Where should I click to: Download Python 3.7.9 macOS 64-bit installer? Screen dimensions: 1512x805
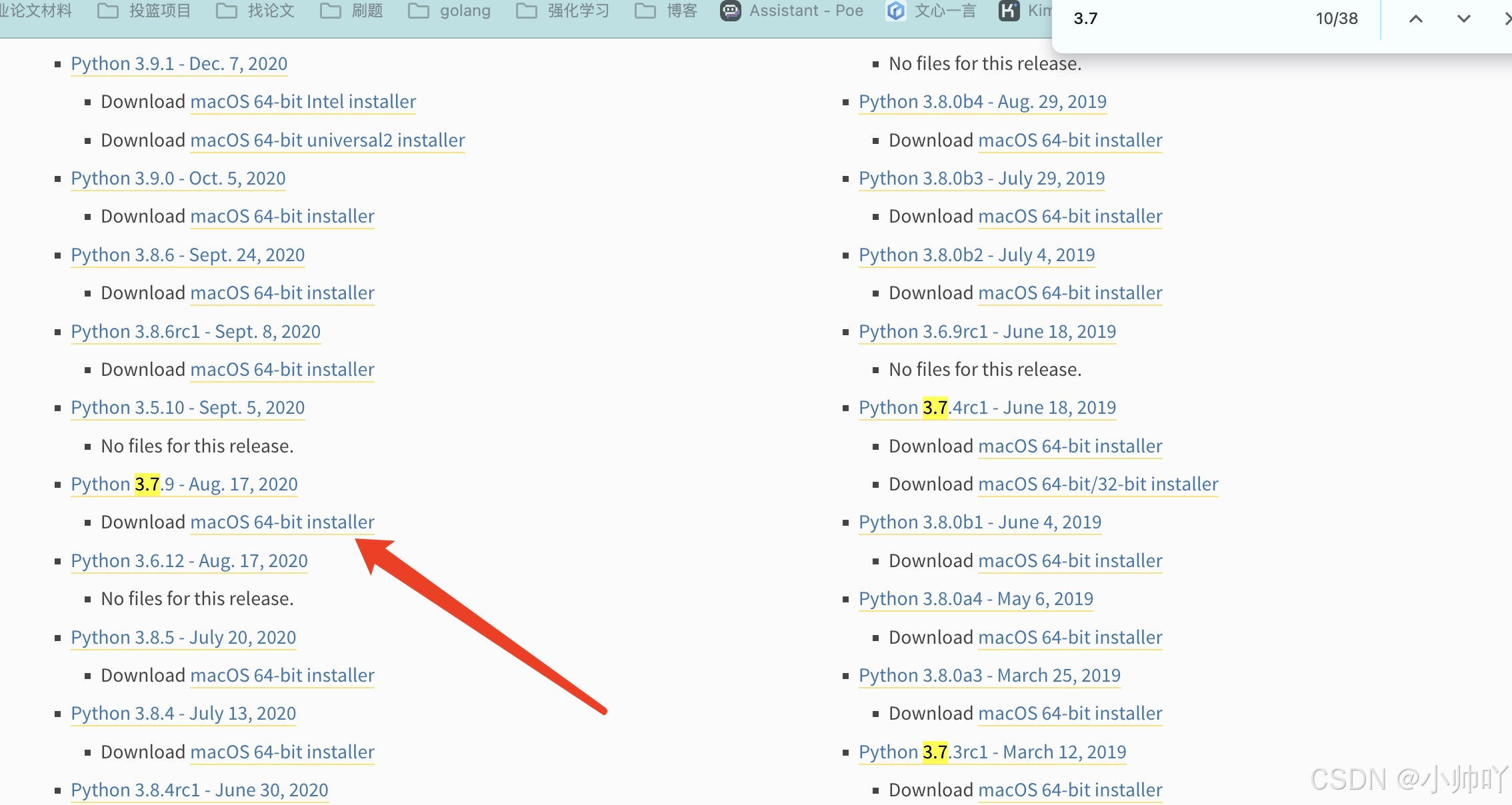tap(282, 522)
